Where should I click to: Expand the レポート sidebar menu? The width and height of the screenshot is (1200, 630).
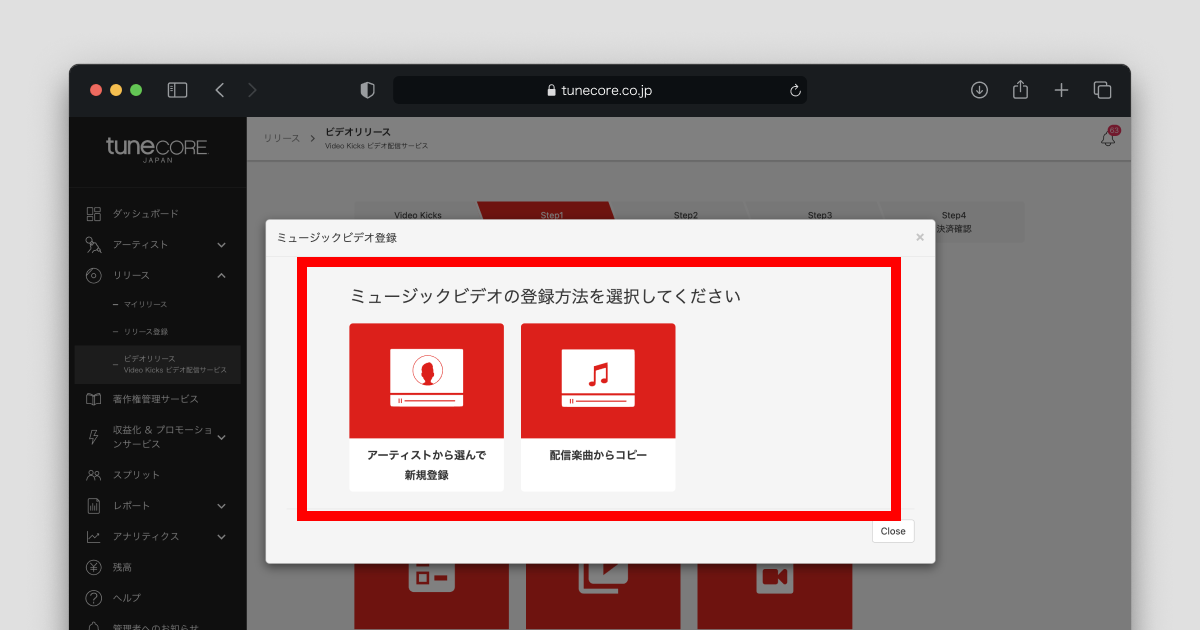(221, 506)
